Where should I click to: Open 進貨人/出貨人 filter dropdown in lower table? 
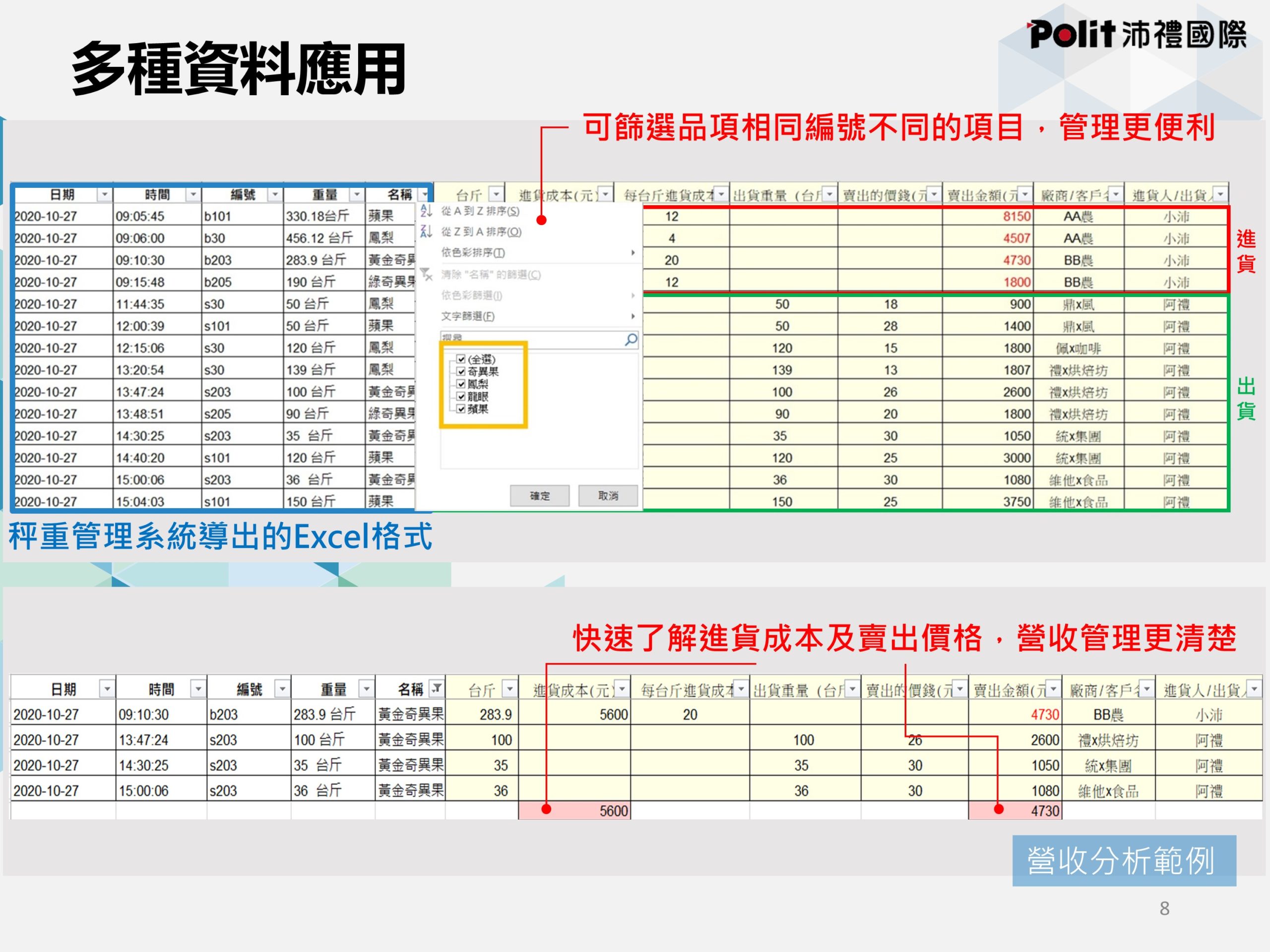(x=1254, y=688)
